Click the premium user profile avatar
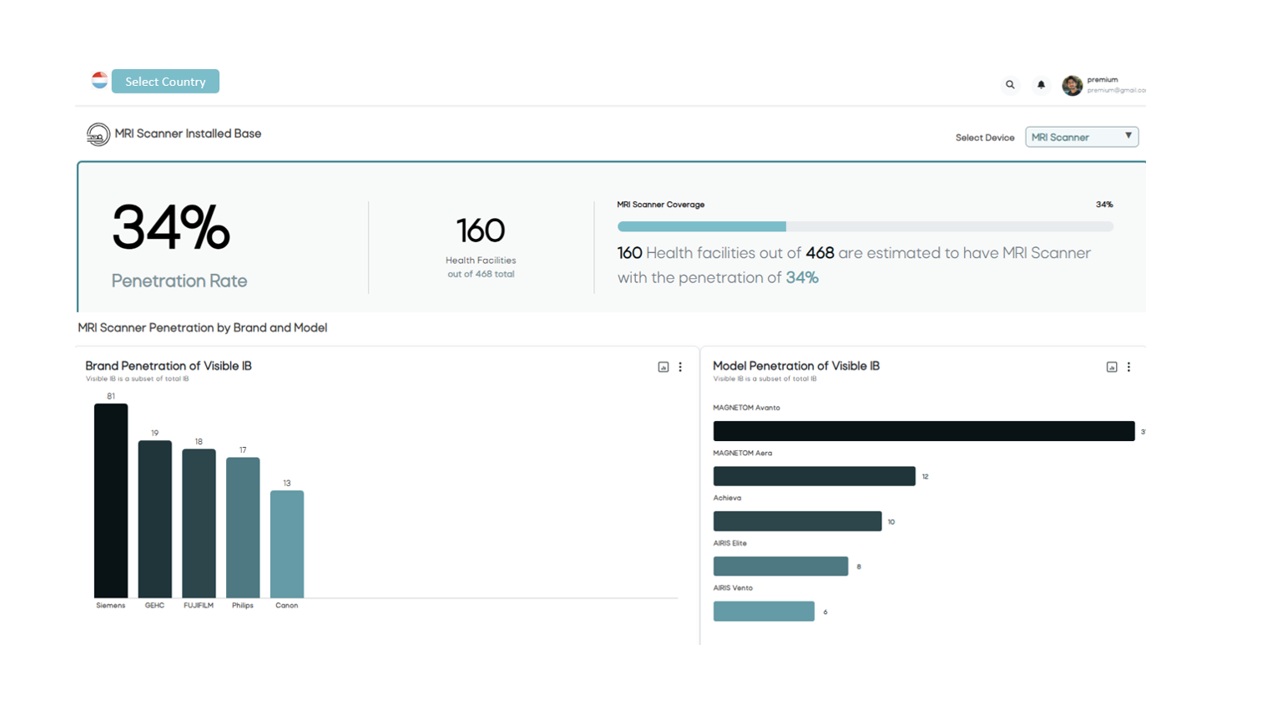The width and height of the screenshot is (1267, 724). tap(1071, 84)
